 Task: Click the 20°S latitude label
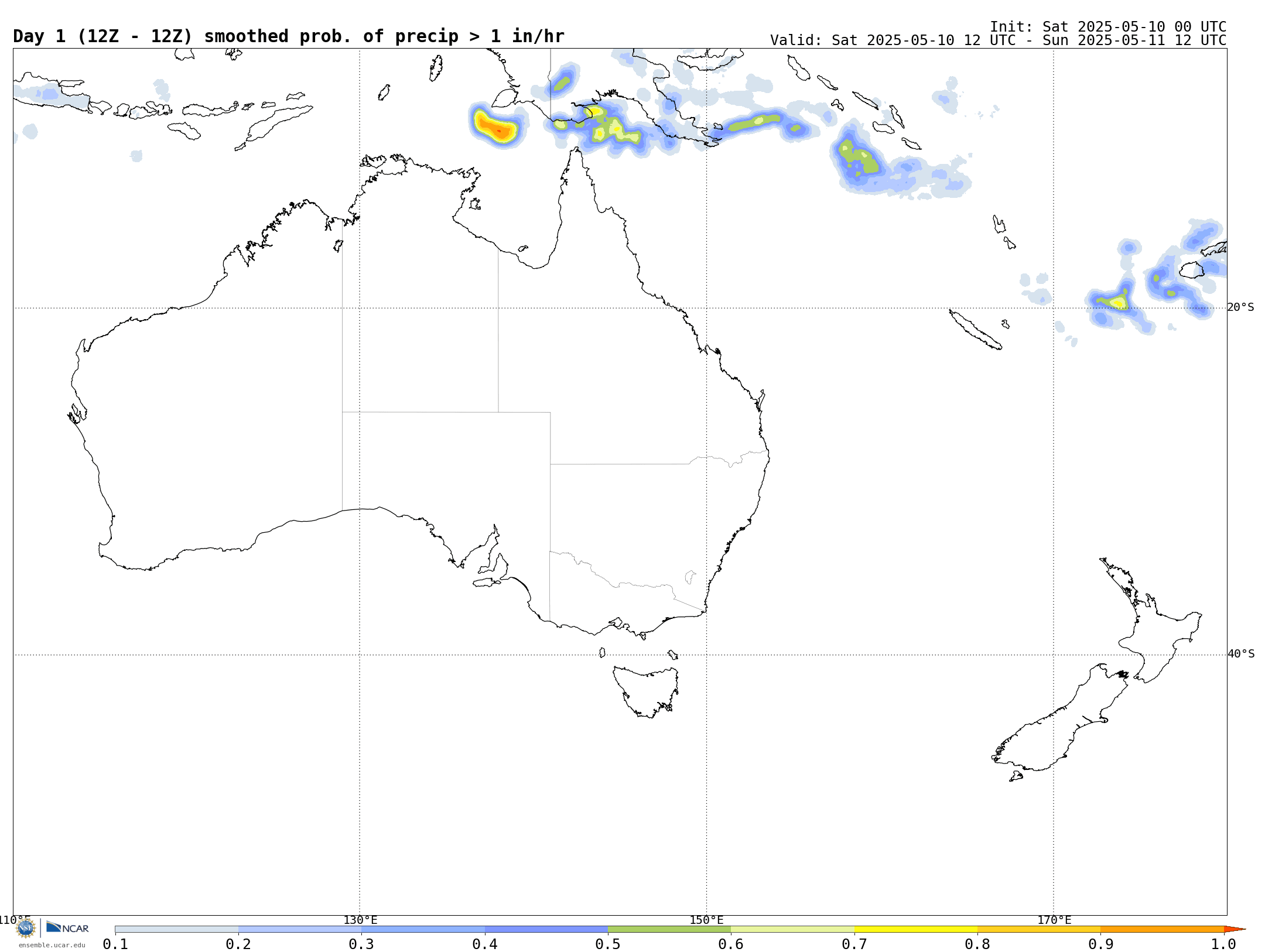1240,307
